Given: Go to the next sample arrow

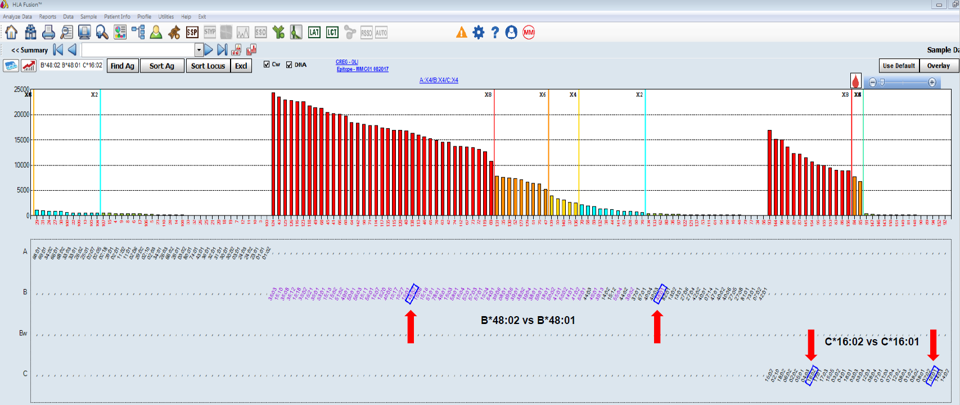Looking at the screenshot, I should [x=209, y=50].
